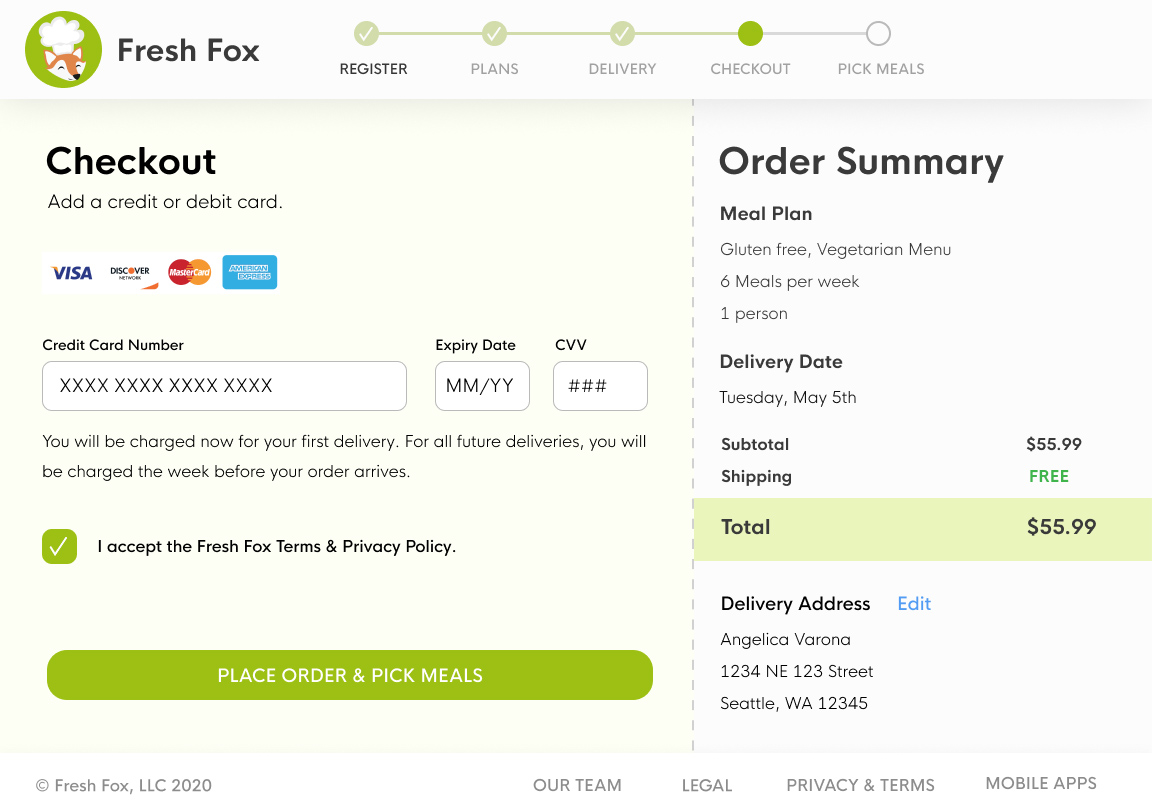Jump to the Pick Meals step circle
The width and height of the screenshot is (1152, 810).
point(878,34)
